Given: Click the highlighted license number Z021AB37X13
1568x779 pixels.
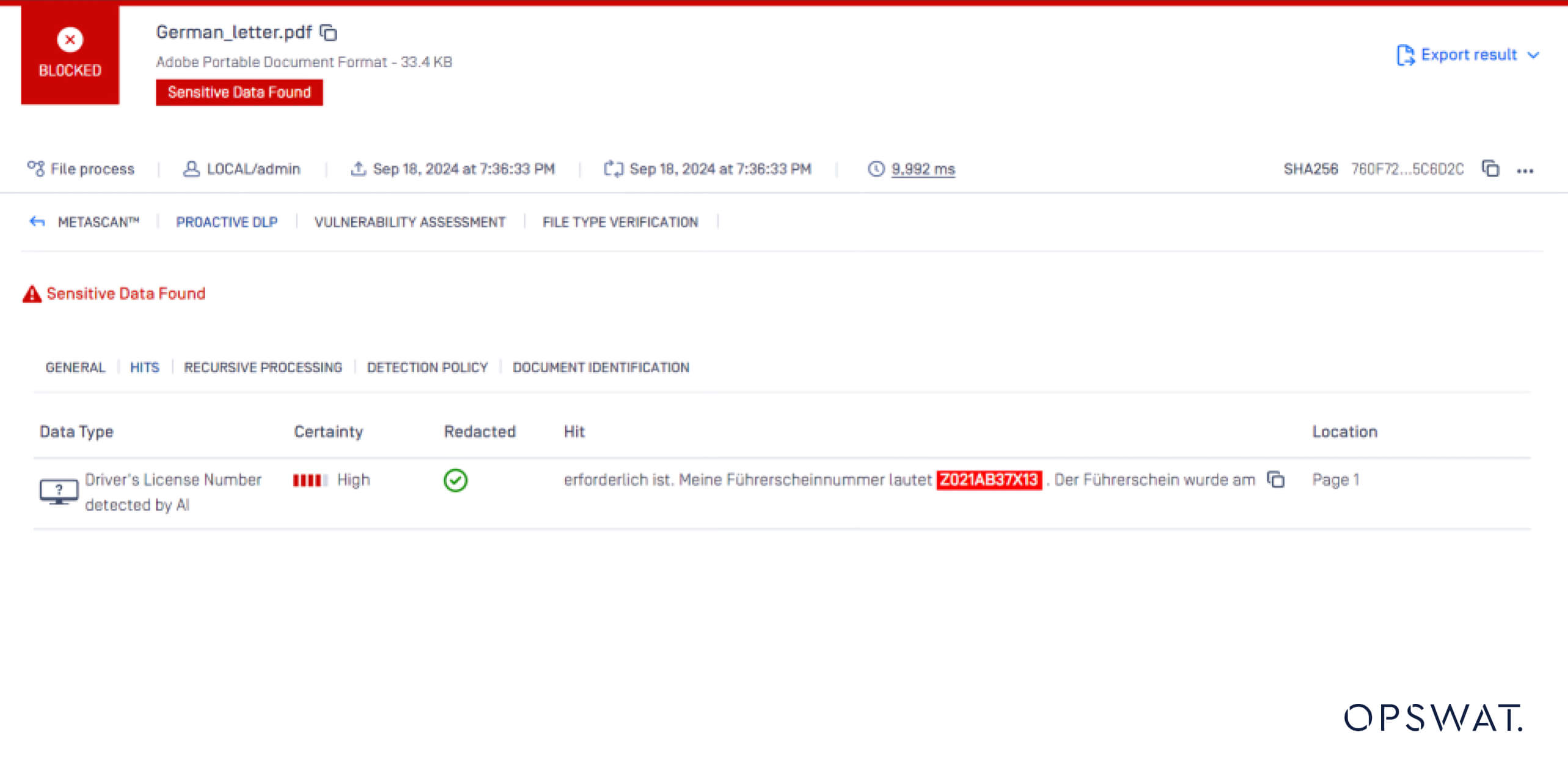Looking at the screenshot, I should coord(989,480).
